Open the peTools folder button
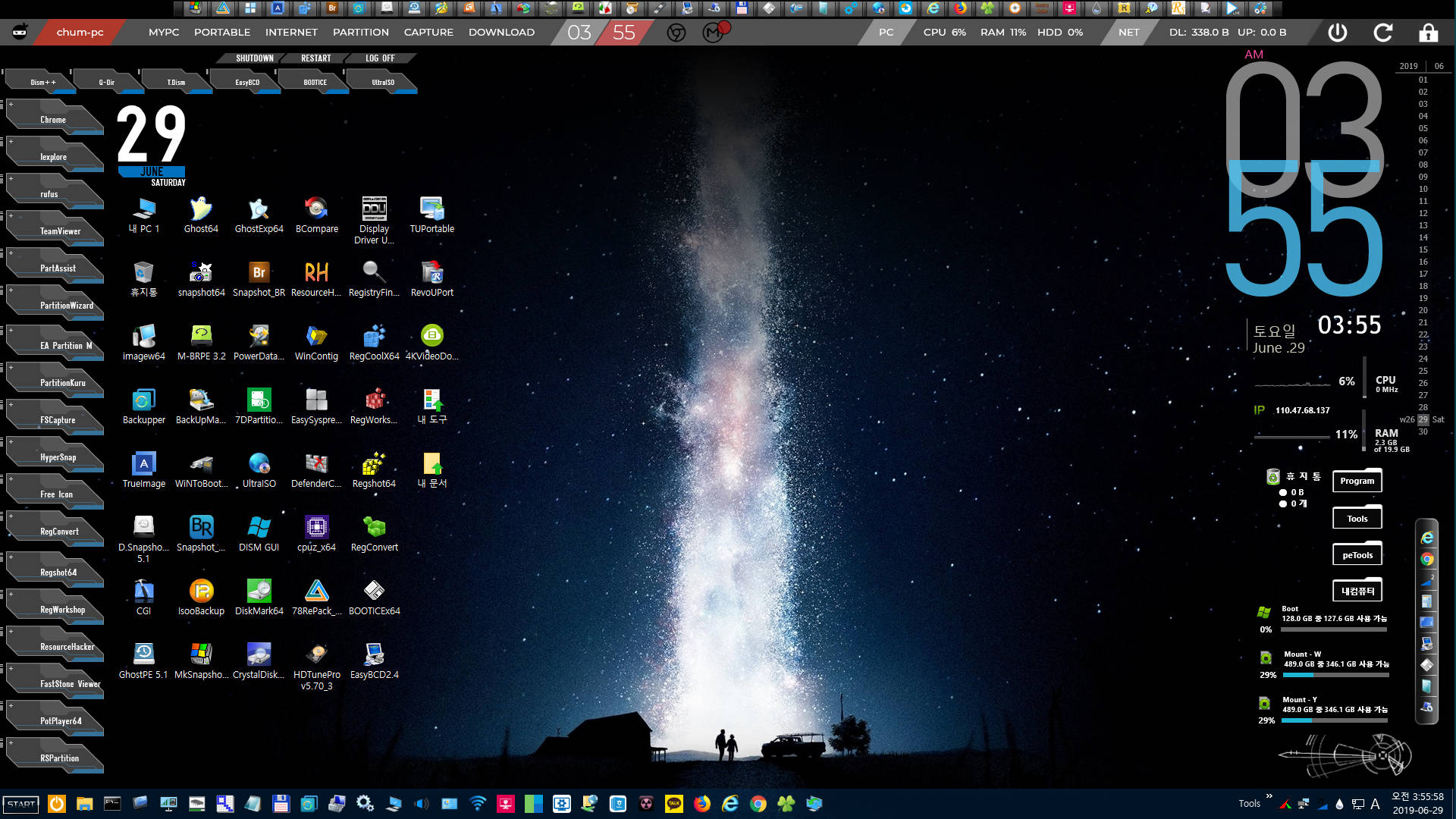Screen dimensions: 1456x819 [1357, 554]
